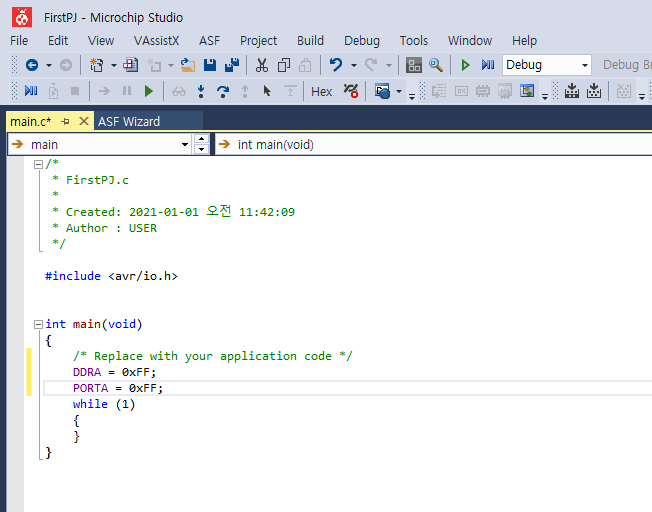
Task: Click the Navigate Backward arrow icon
Action: coord(32,65)
